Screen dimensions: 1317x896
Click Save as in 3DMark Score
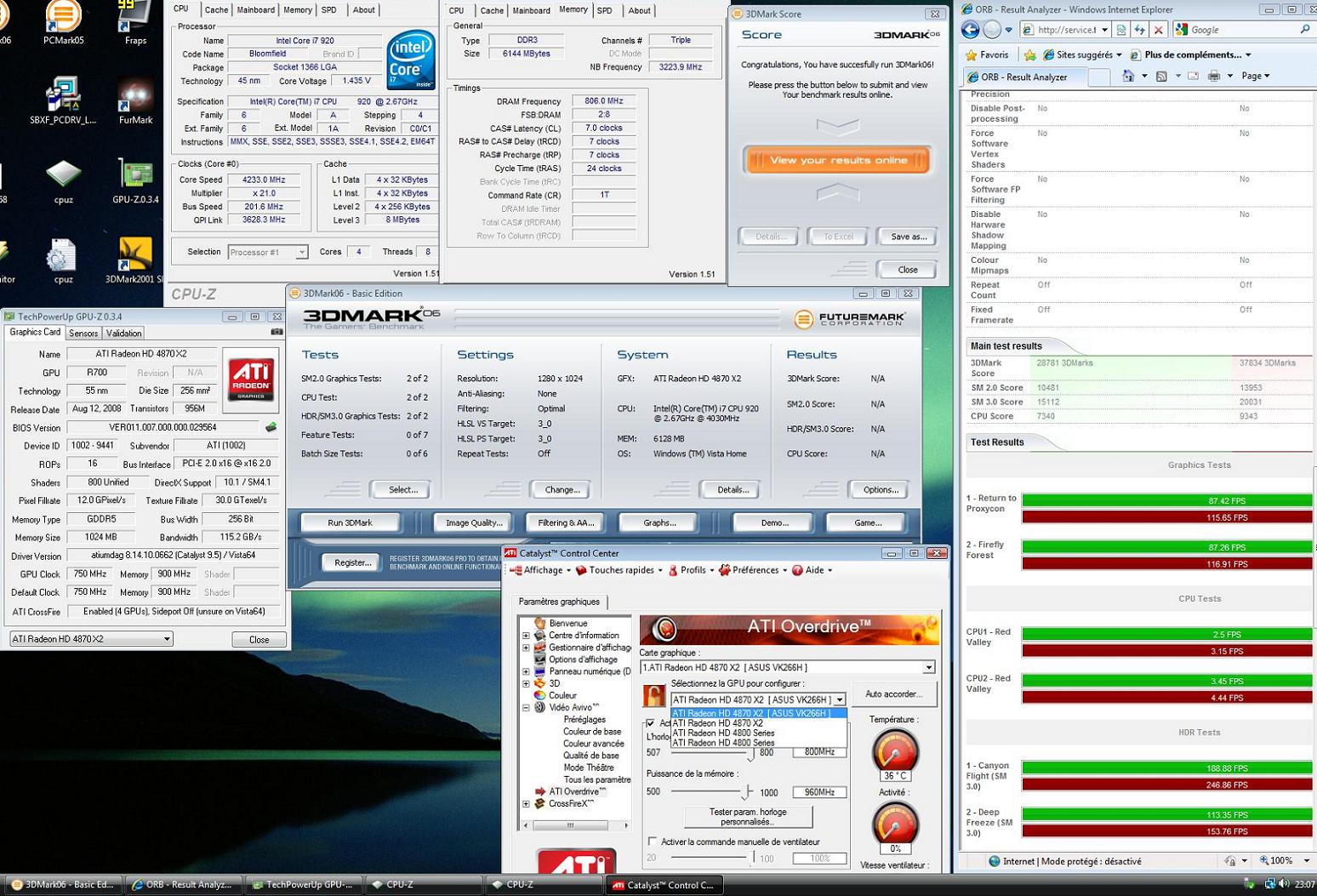908,237
